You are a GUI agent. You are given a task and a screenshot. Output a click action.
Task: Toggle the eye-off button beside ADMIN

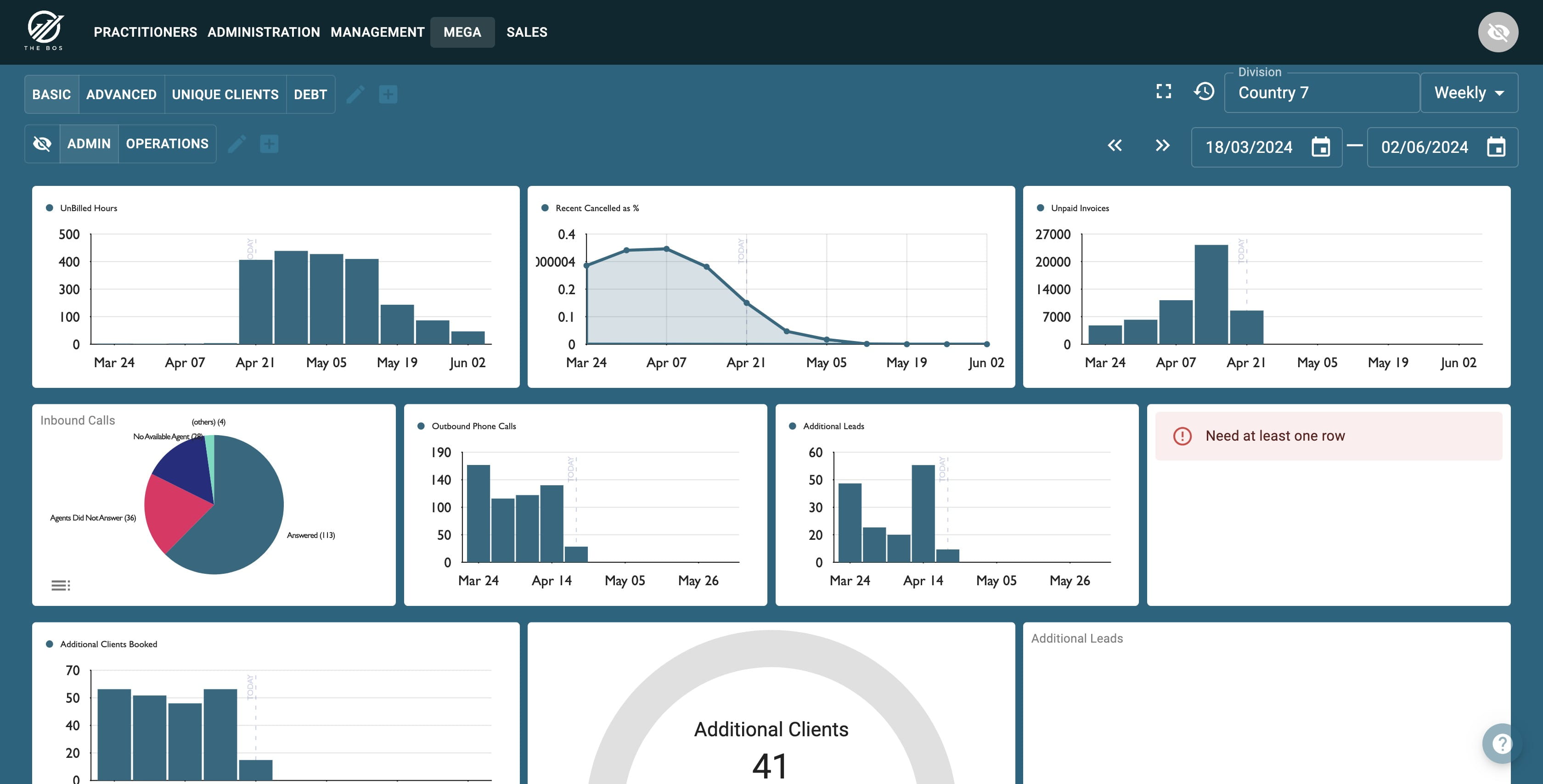coord(42,144)
